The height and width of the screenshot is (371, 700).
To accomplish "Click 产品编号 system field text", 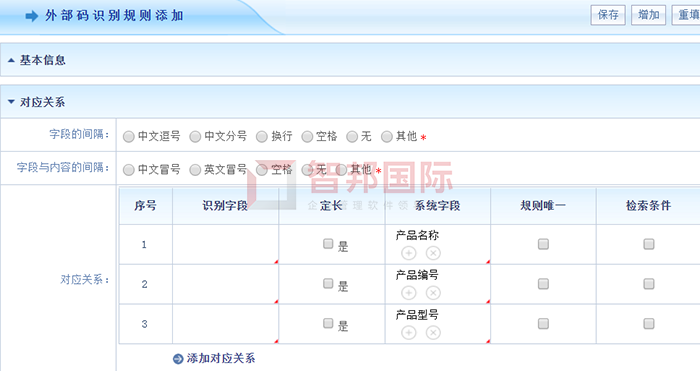I will (x=417, y=275).
